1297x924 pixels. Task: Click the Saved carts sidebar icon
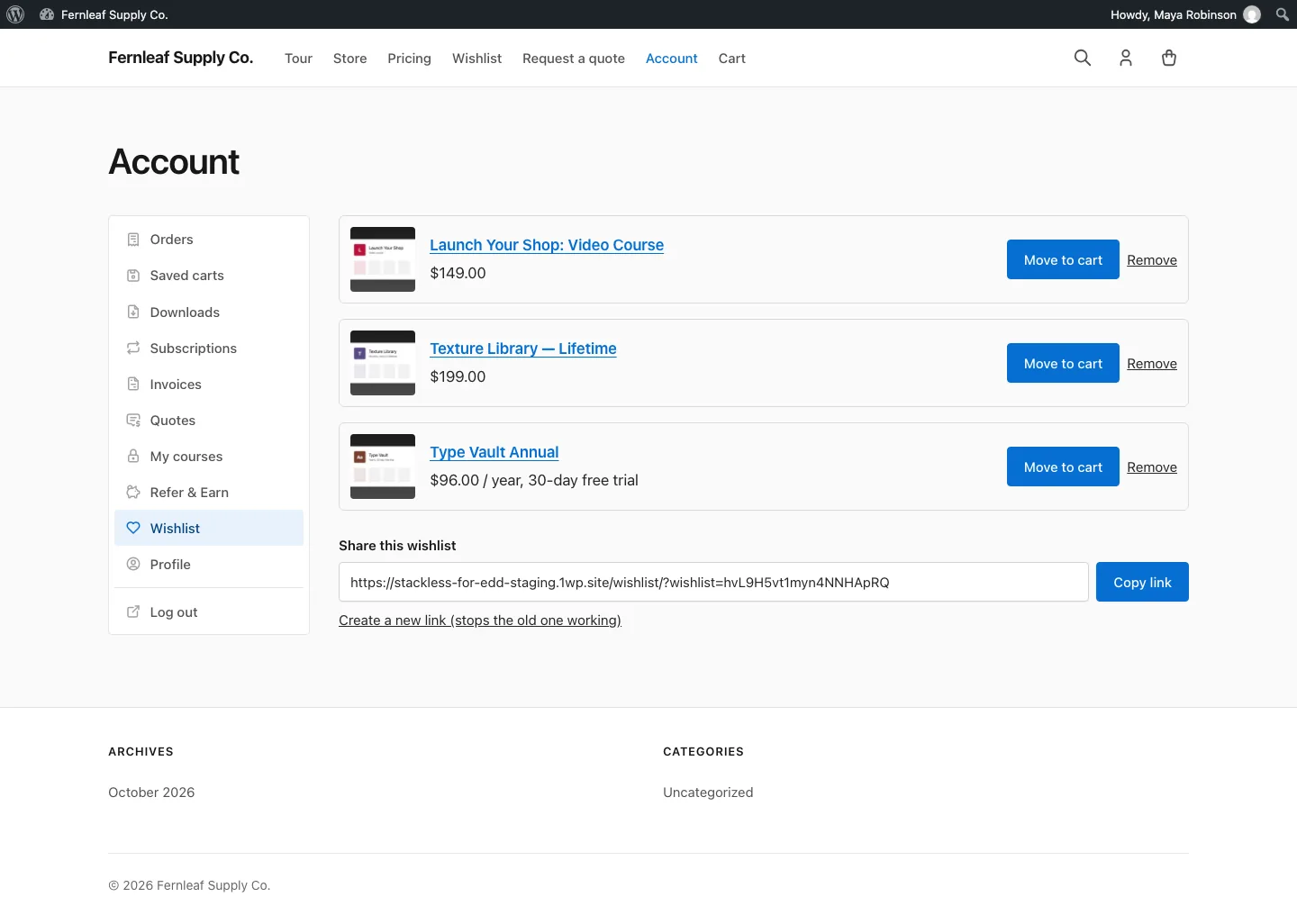133,276
